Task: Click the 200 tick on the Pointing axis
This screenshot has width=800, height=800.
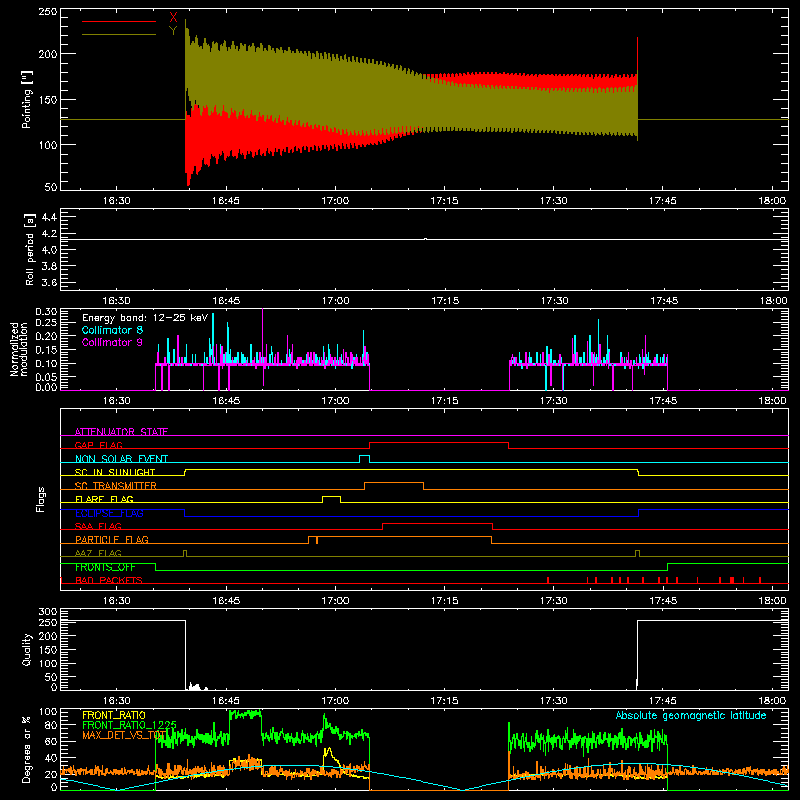Action: [x=47, y=54]
